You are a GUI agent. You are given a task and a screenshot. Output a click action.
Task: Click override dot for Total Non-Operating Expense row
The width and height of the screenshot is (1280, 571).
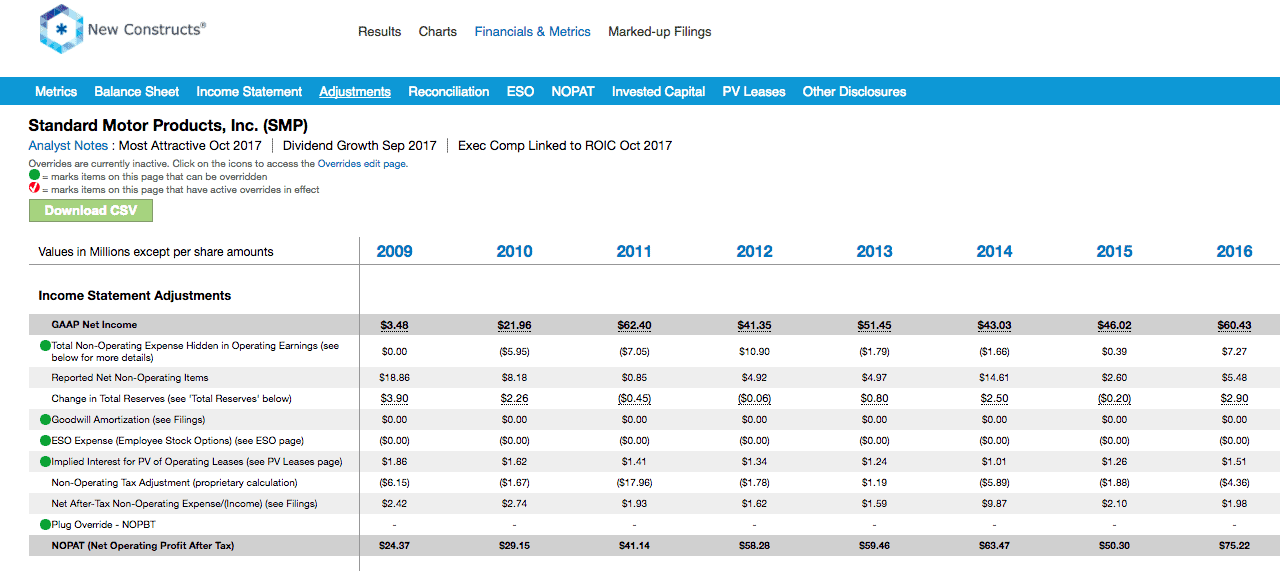click(x=45, y=346)
